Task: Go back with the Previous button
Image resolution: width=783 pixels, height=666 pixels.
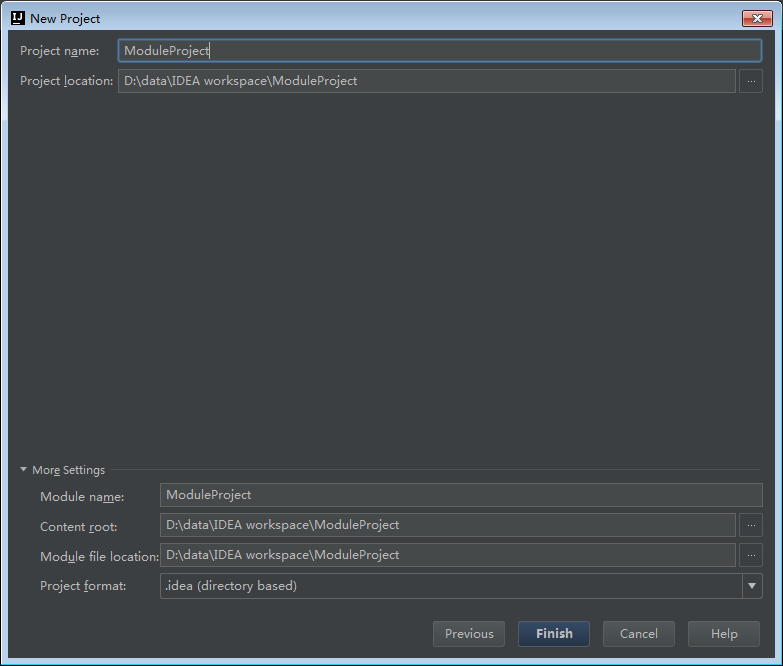Action: point(469,634)
